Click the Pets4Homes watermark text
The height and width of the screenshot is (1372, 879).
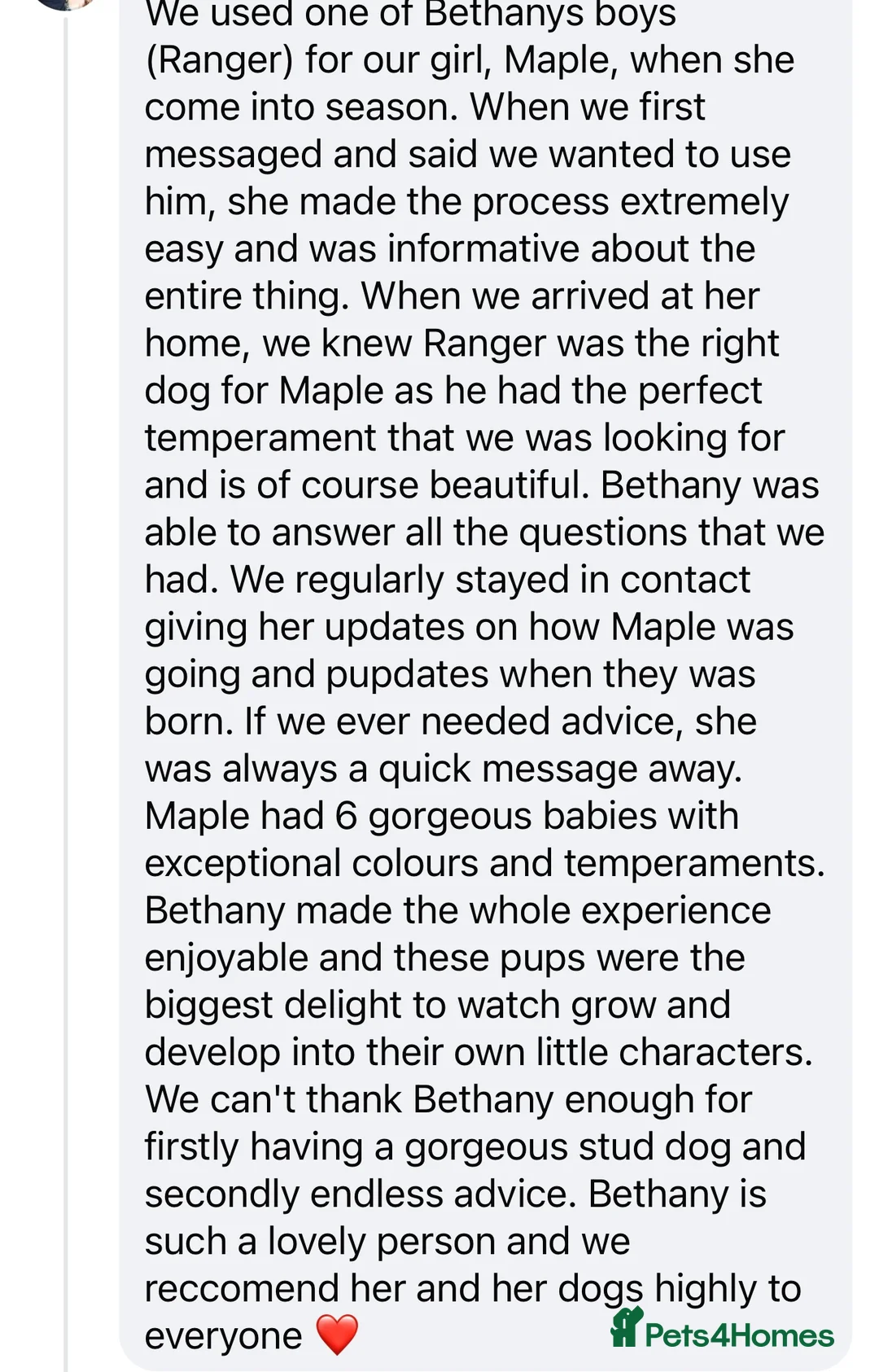click(x=739, y=1336)
